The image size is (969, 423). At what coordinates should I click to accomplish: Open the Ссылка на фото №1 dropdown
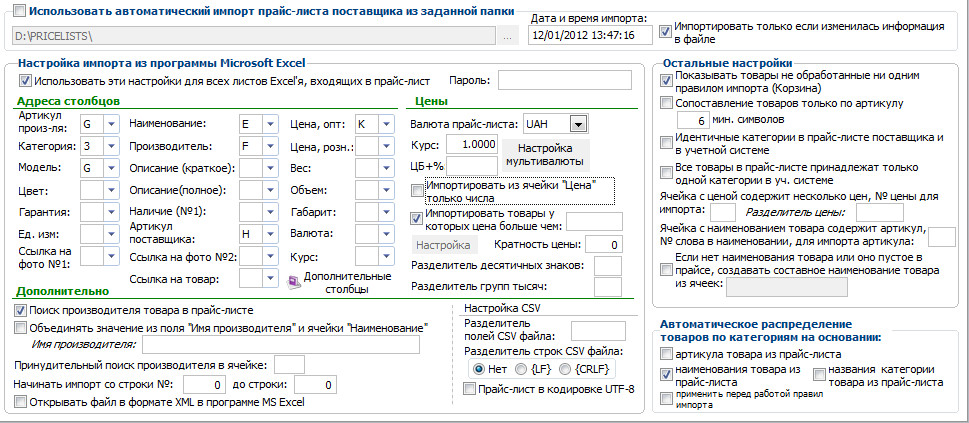111,256
